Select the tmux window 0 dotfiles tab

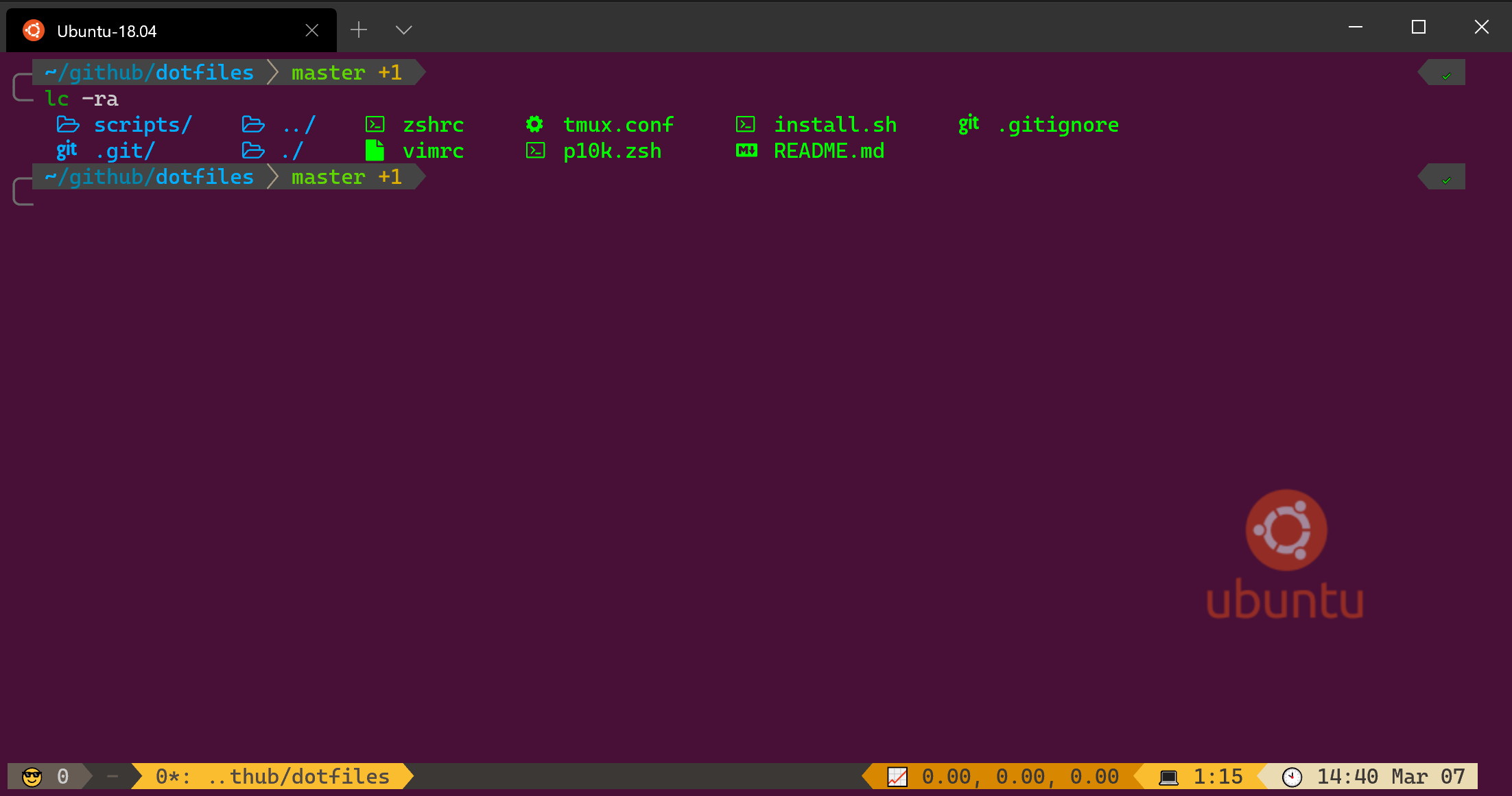click(x=272, y=777)
